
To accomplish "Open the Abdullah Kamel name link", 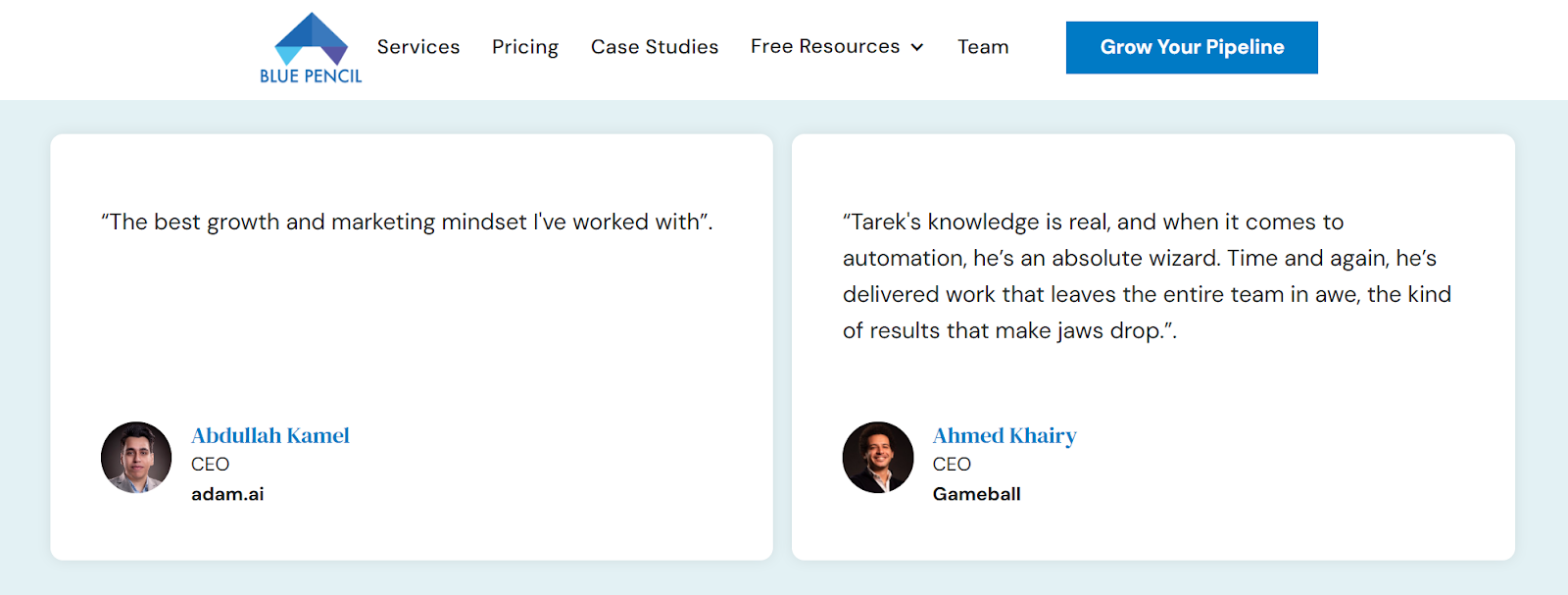I will [270, 435].
